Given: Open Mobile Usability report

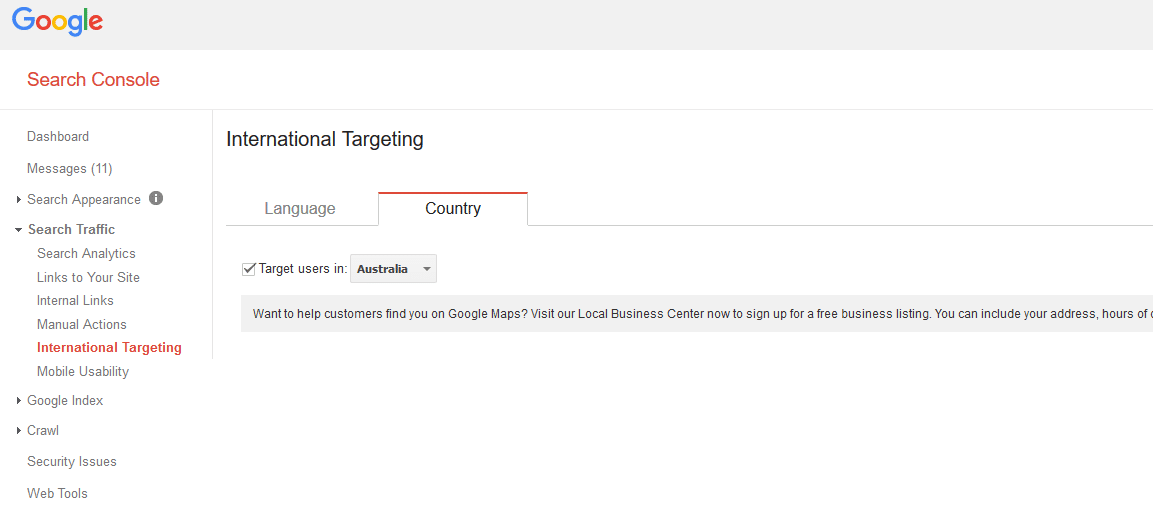Looking at the screenshot, I should [x=82, y=371].
